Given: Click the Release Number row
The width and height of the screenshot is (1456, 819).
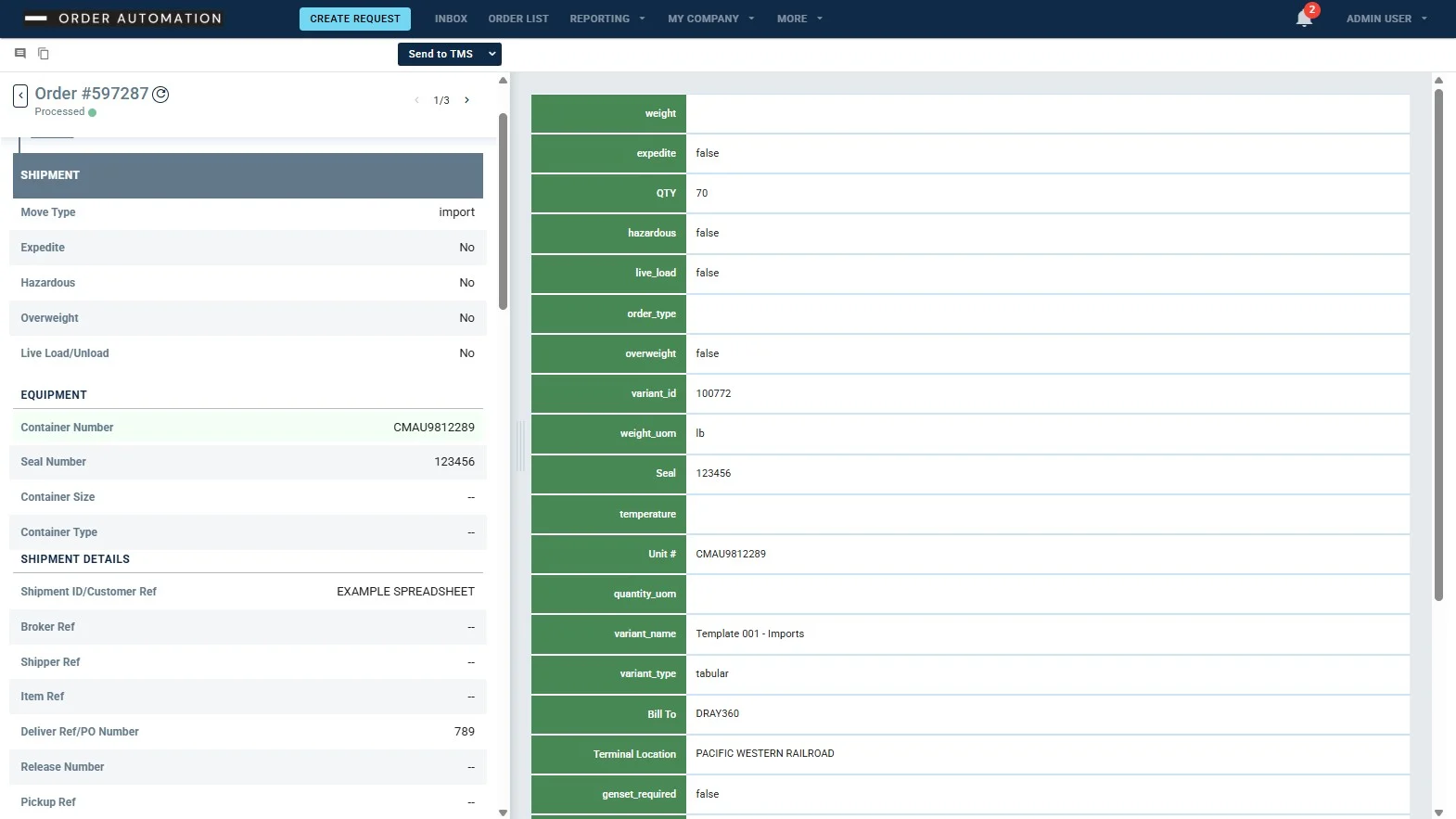Looking at the screenshot, I should coord(248,767).
